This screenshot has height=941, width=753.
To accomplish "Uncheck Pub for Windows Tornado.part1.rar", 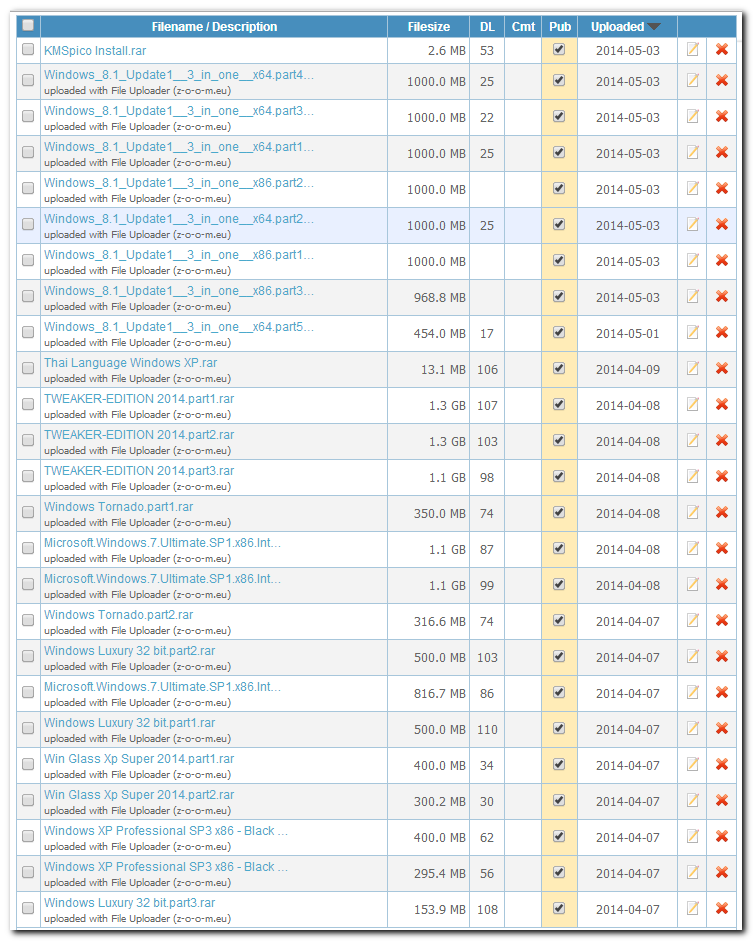I will 559,512.
